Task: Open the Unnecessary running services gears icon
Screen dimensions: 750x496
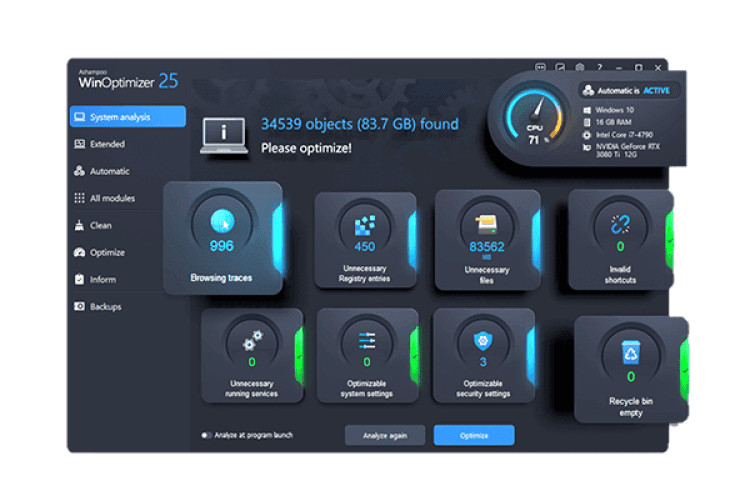Action: 252,340
